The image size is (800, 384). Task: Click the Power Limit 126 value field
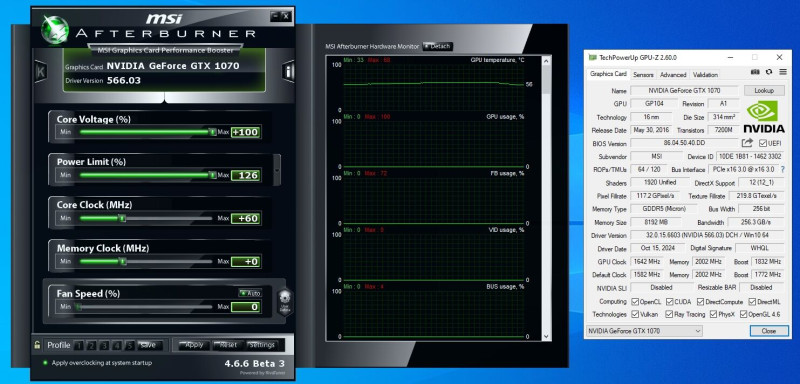click(x=246, y=175)
